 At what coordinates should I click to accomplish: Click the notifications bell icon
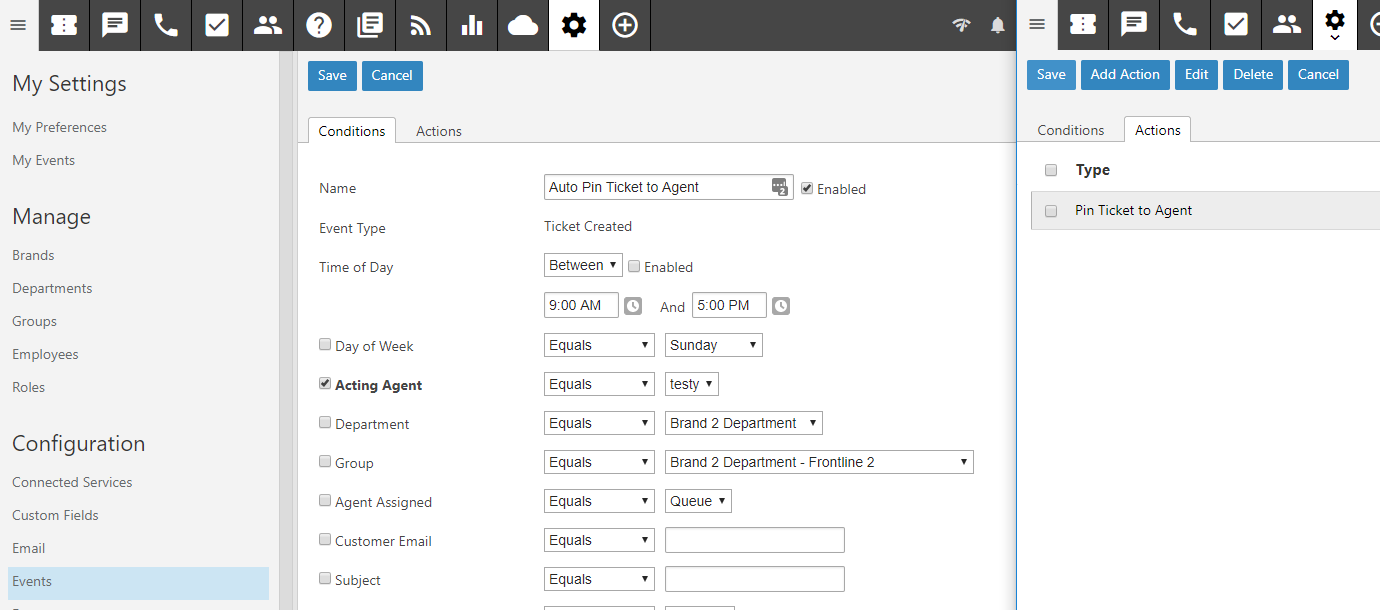997,26
